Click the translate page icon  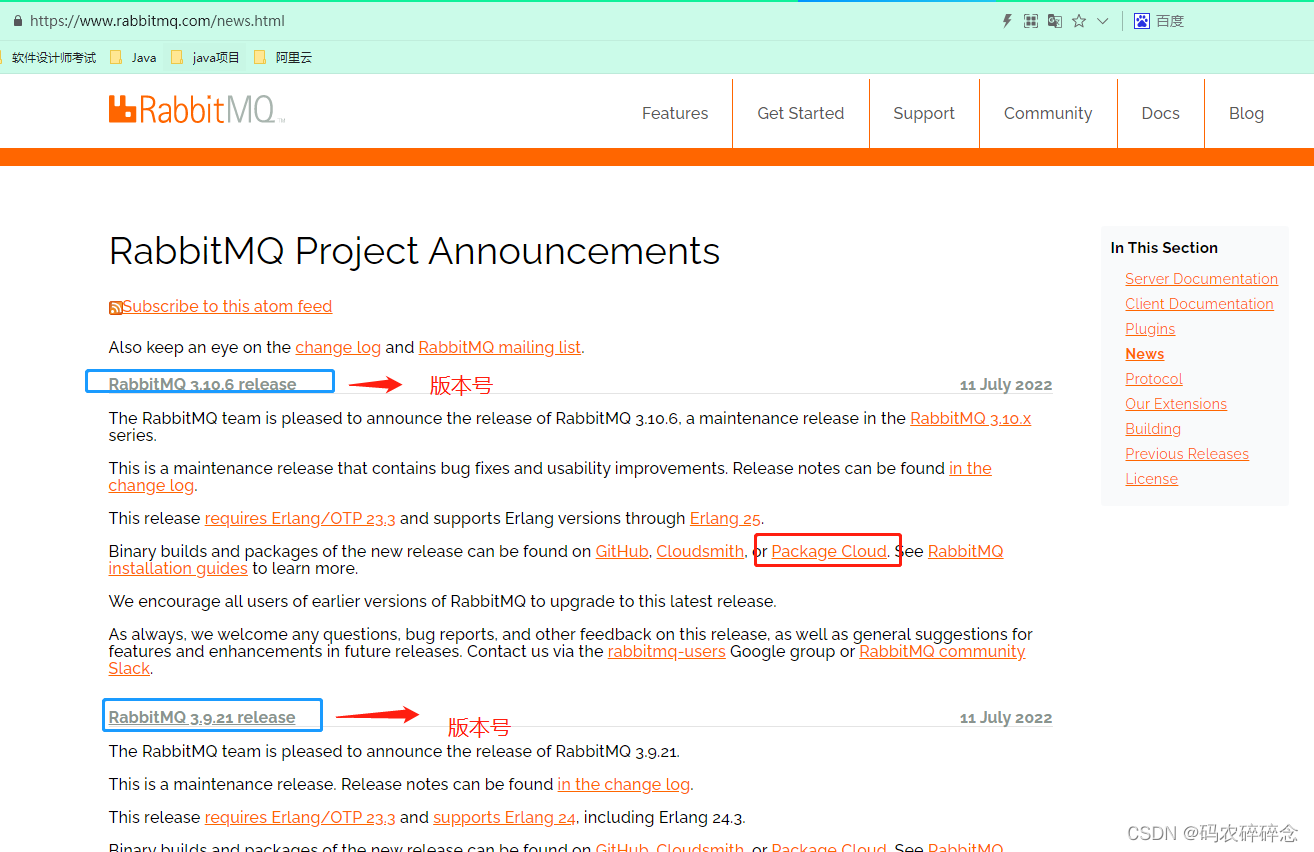point(1055,21)
